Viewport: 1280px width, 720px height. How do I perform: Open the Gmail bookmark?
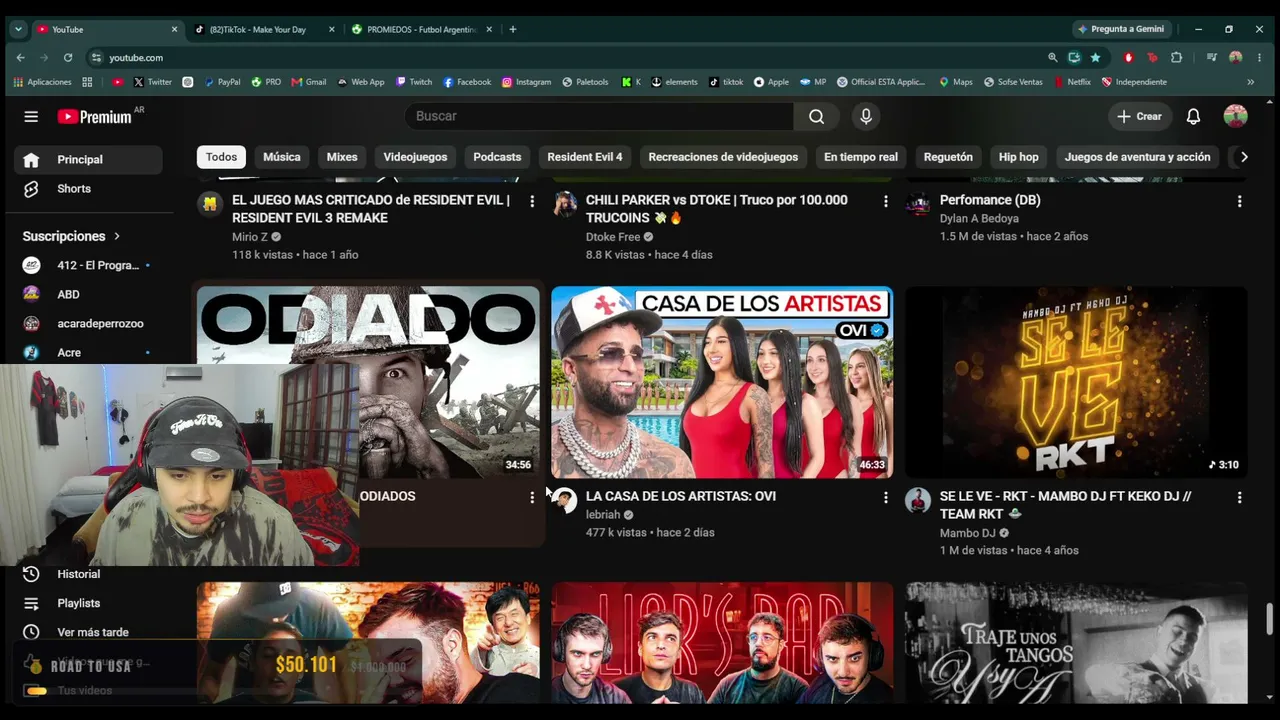(309, 82)
